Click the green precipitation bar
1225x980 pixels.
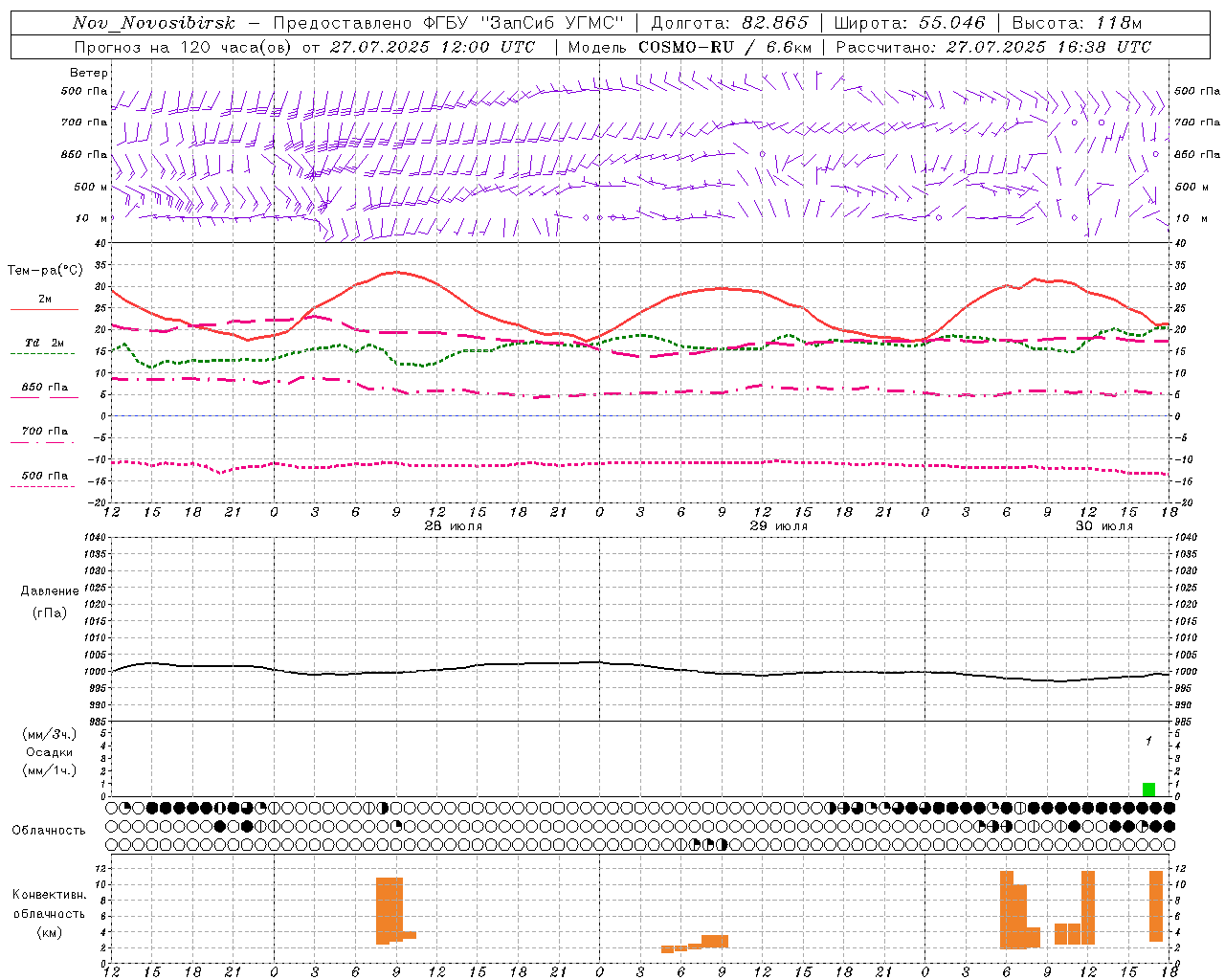pos(1148,790)
